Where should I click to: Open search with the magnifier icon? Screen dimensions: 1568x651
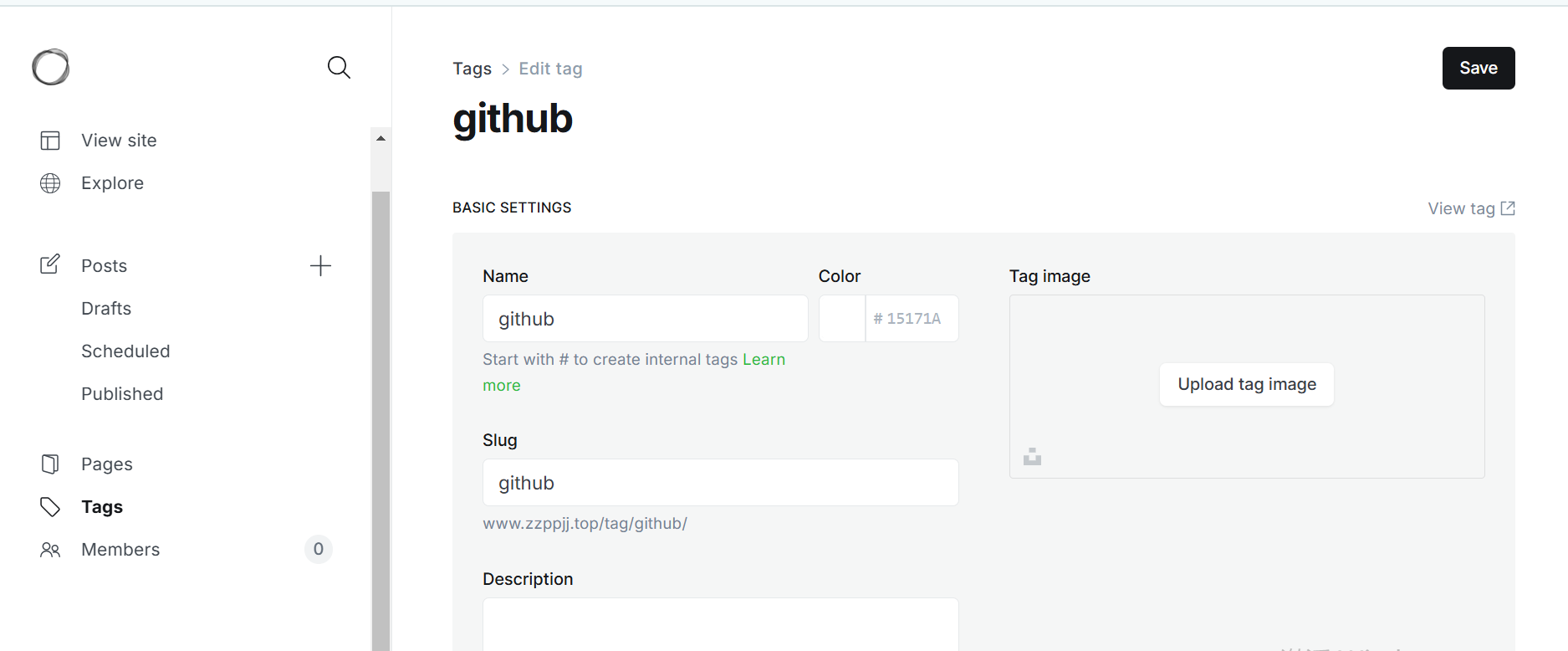coord(339,67)
